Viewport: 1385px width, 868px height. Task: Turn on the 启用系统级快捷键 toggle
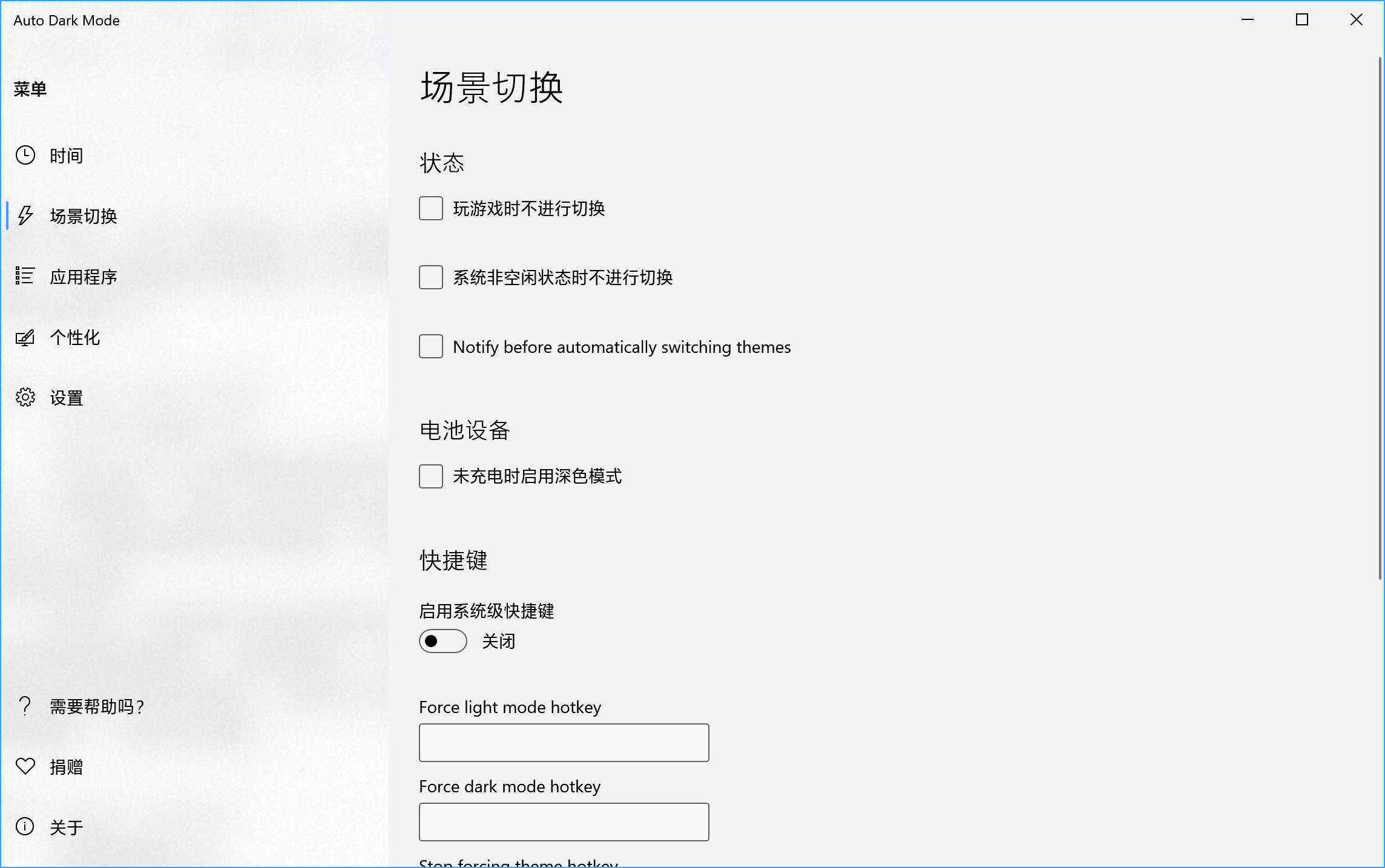(443, 641)
